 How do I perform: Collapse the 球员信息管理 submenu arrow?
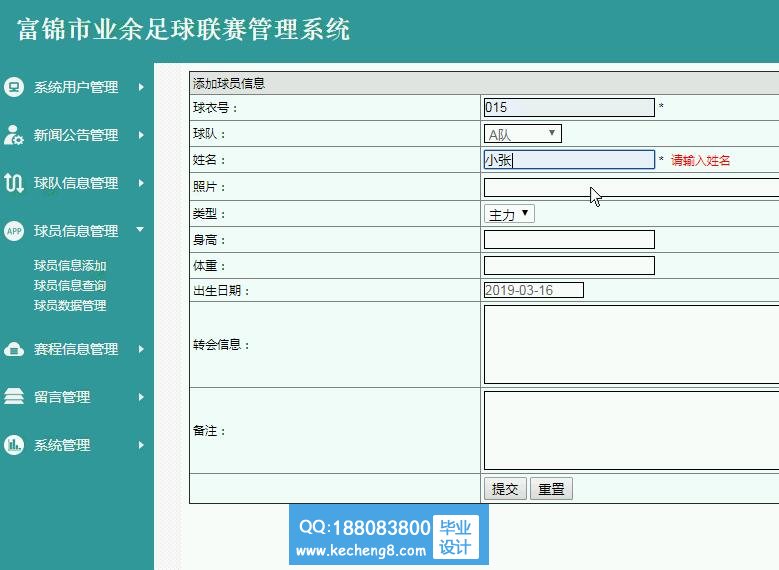click(x=140, y=230)
